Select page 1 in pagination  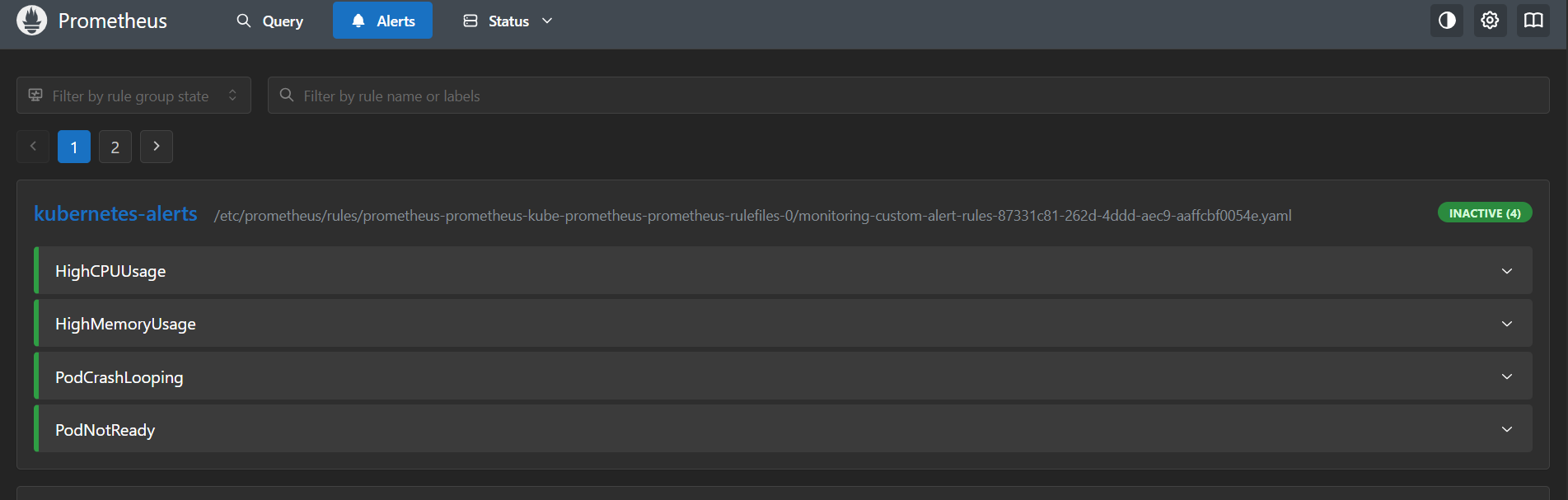click(74, 147)
